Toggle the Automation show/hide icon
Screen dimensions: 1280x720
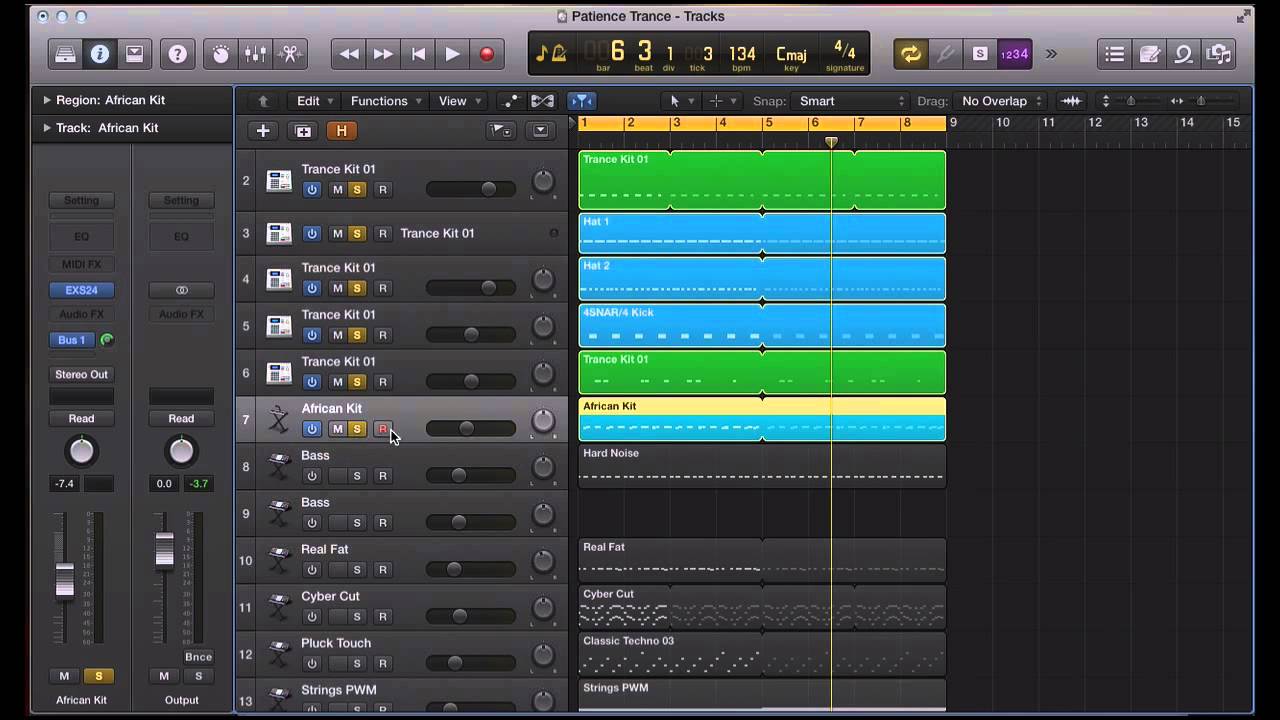[511, 101]
